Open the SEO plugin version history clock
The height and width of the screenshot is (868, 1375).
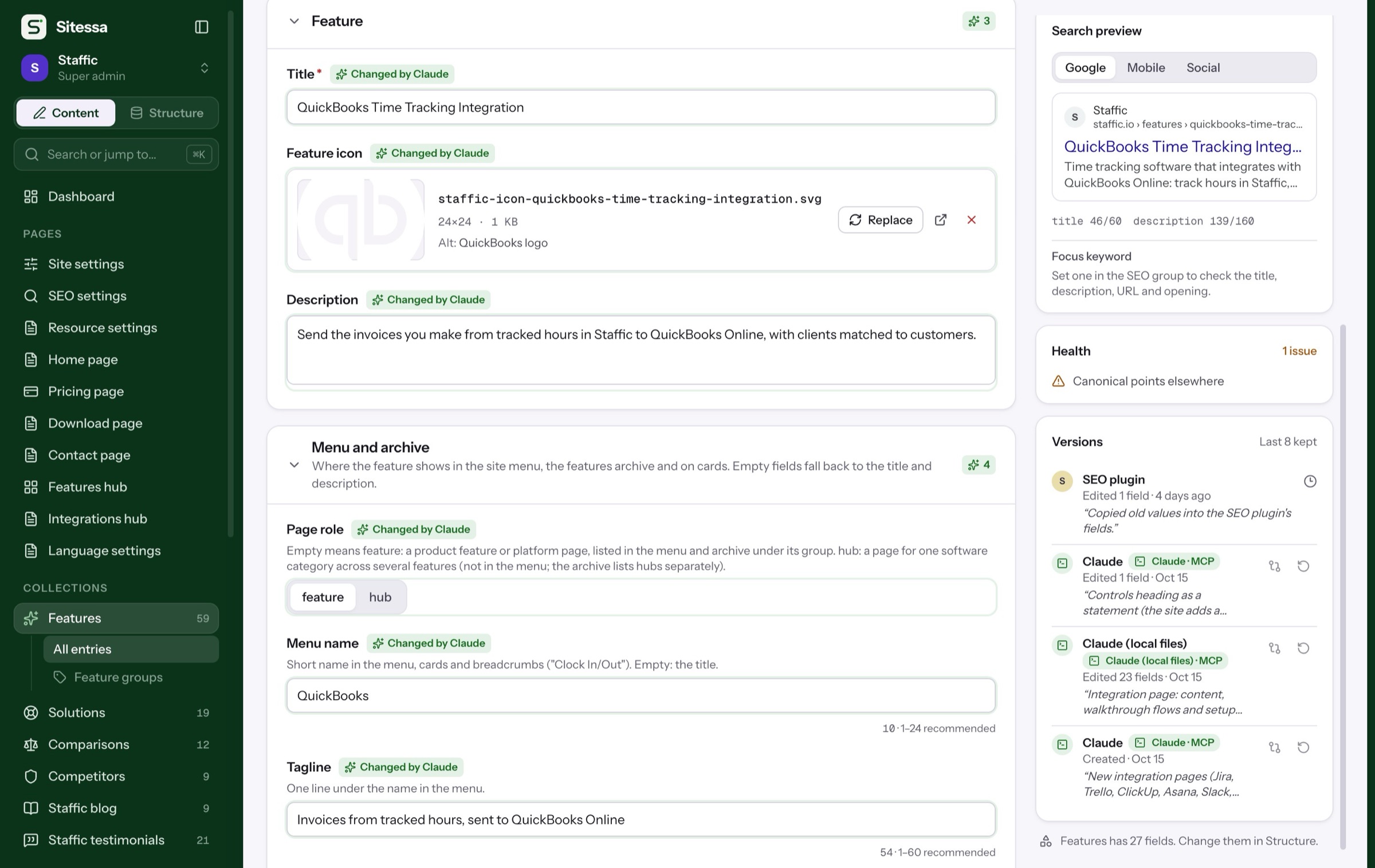(1310, 481)
